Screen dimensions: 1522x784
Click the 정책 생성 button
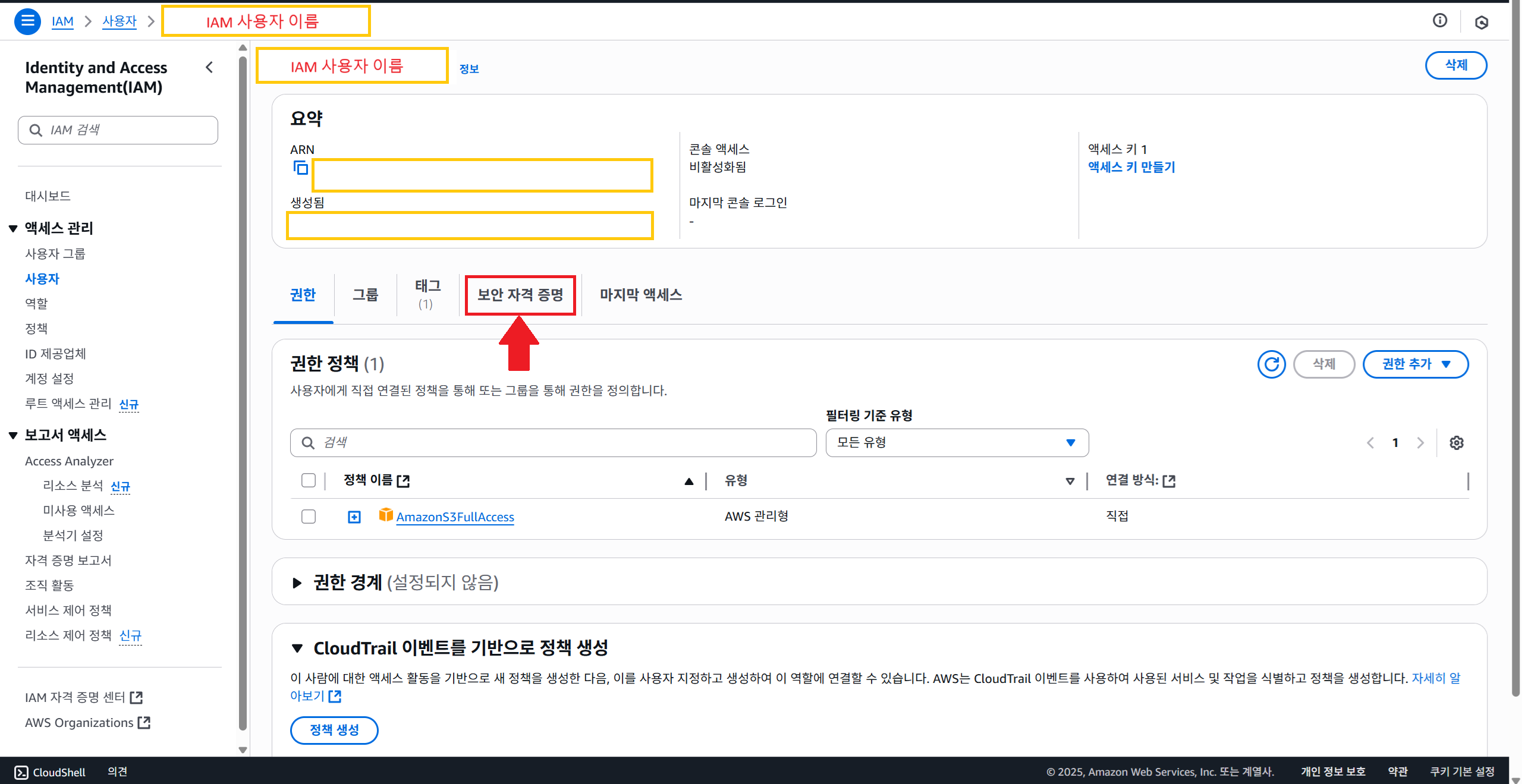(x=334, y=730)
